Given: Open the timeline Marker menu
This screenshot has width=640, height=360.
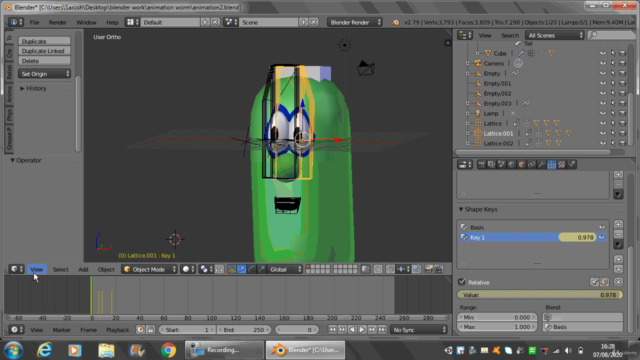Looking at the screenshot, I should point(62,330).
